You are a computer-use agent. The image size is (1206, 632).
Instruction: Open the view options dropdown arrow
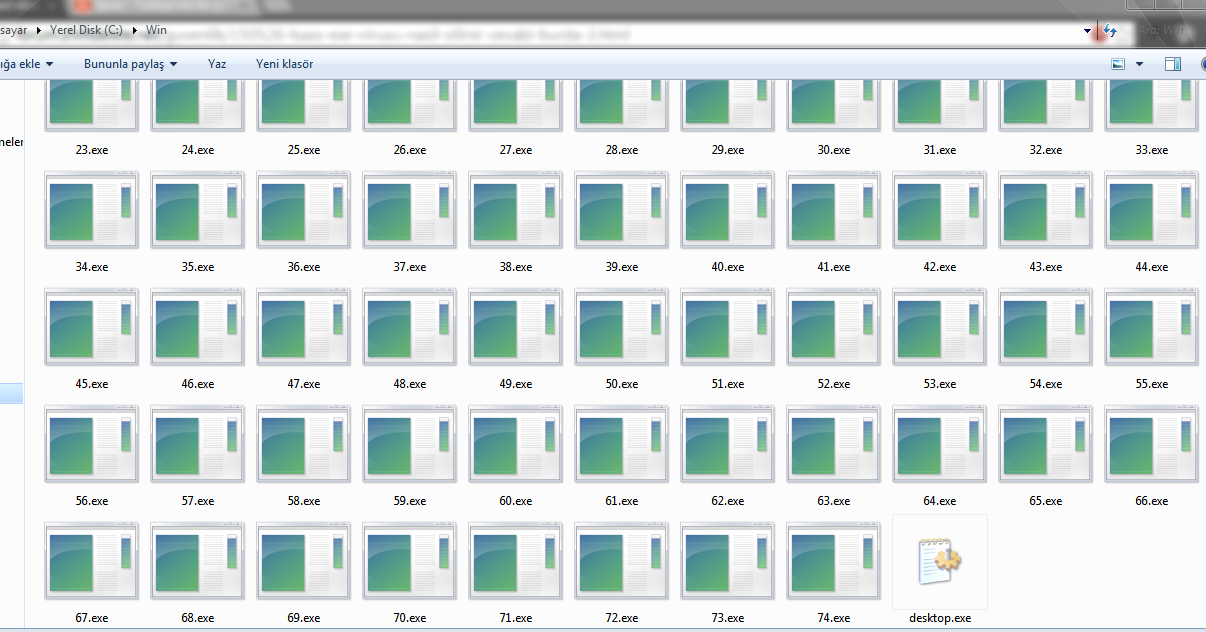1139,65
